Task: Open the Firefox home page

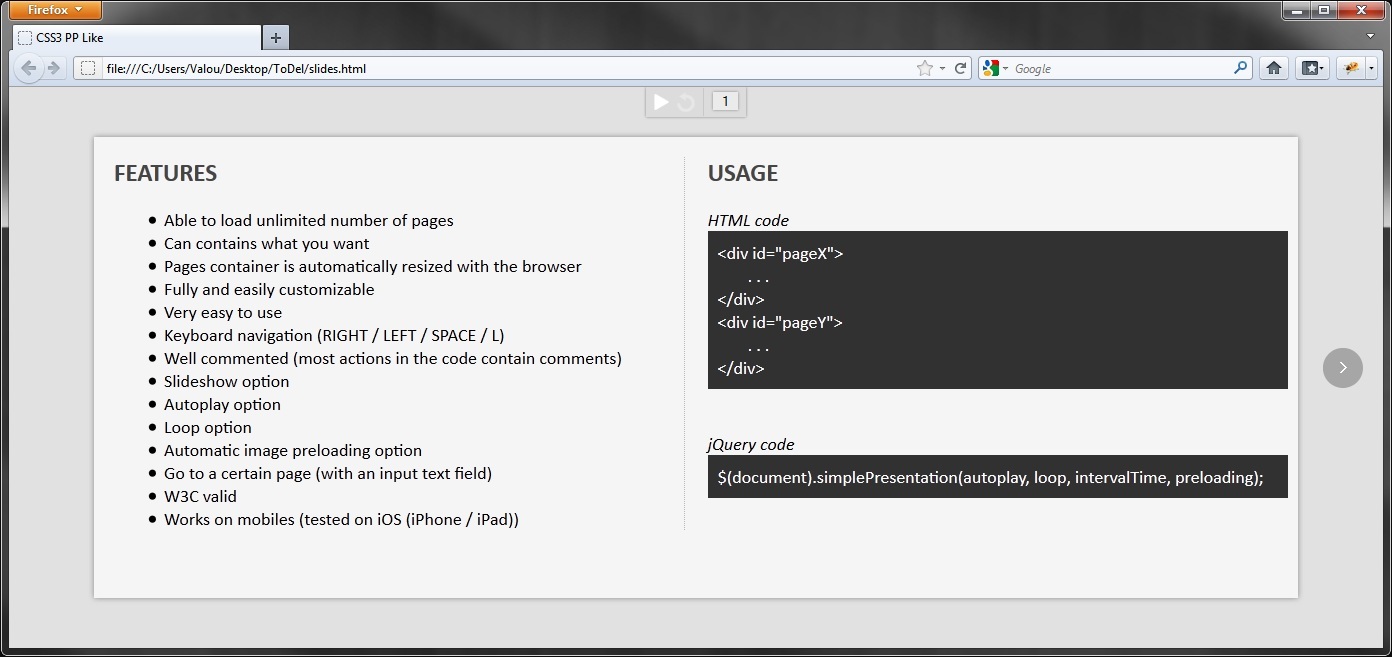Action: pyautogui.click(x=1273, y=68)
